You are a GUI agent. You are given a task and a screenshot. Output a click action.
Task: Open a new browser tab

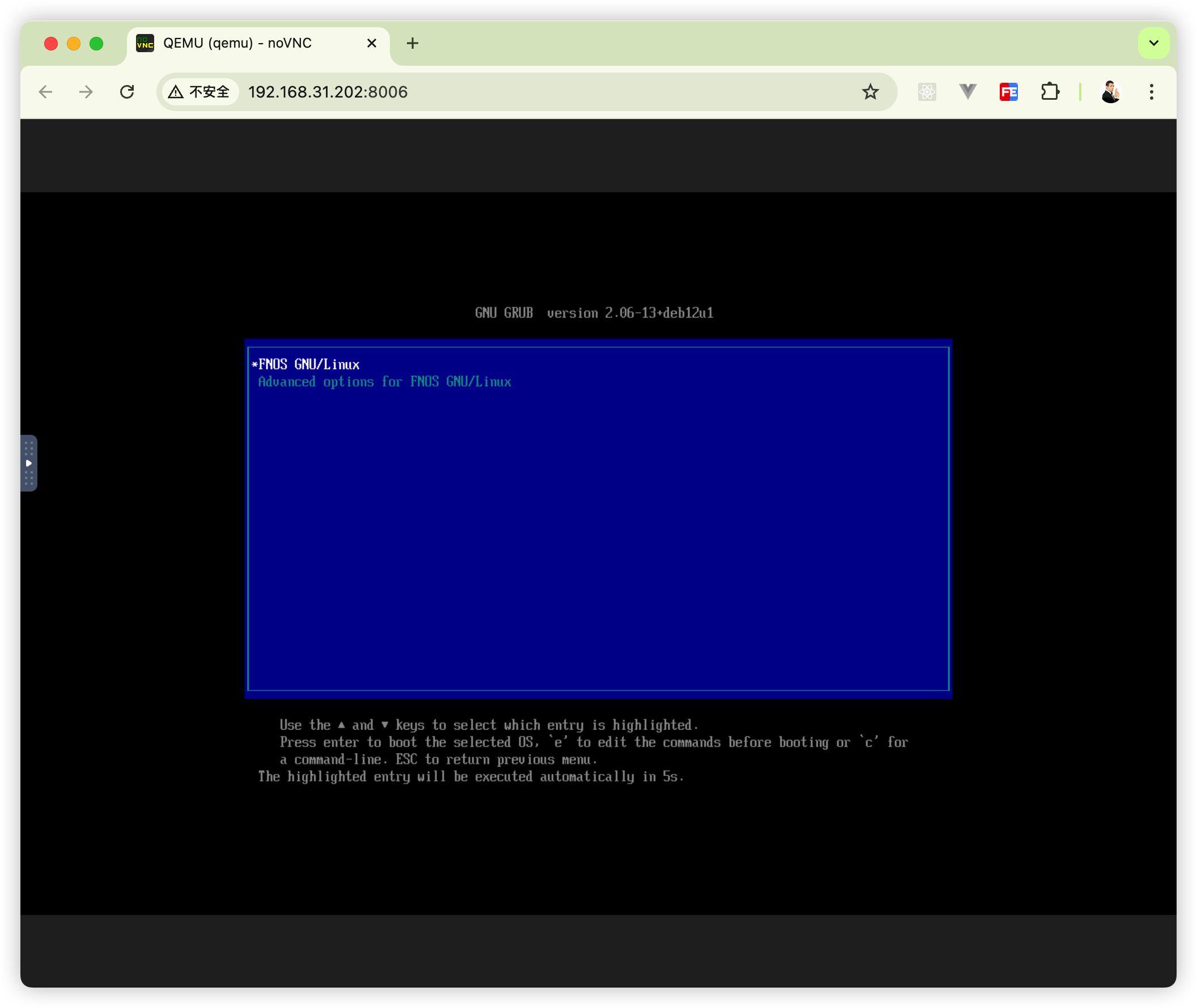[x=413, y=44]
